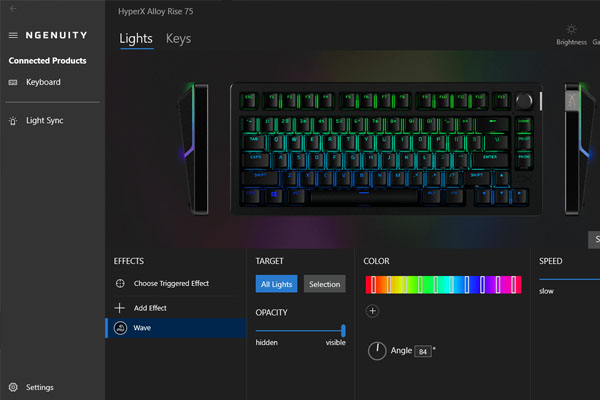Open Settings via the gear icon
This screenshot has width=600, height=400.
click(13, 387)
